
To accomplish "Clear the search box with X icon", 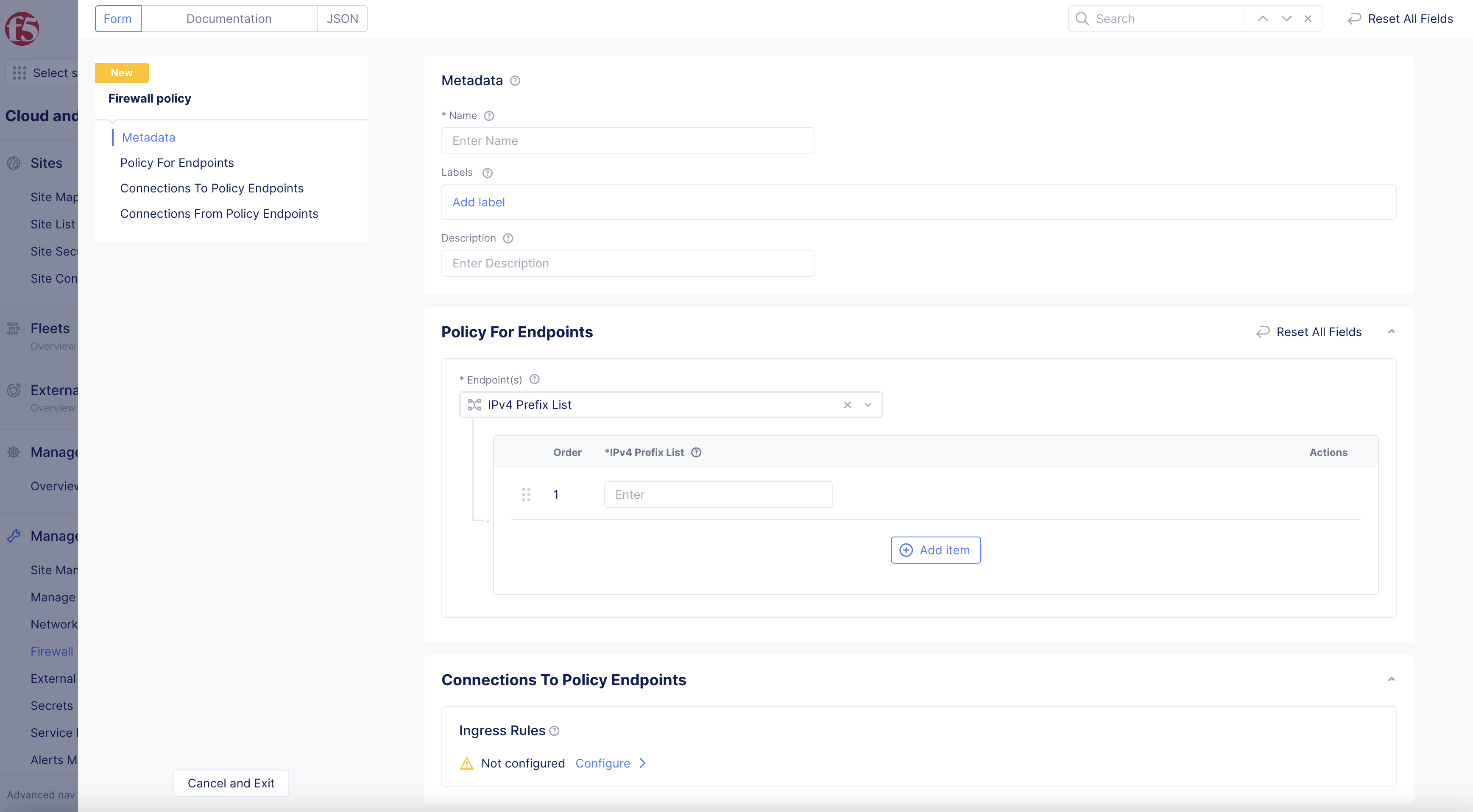I will pos(1308,18).
